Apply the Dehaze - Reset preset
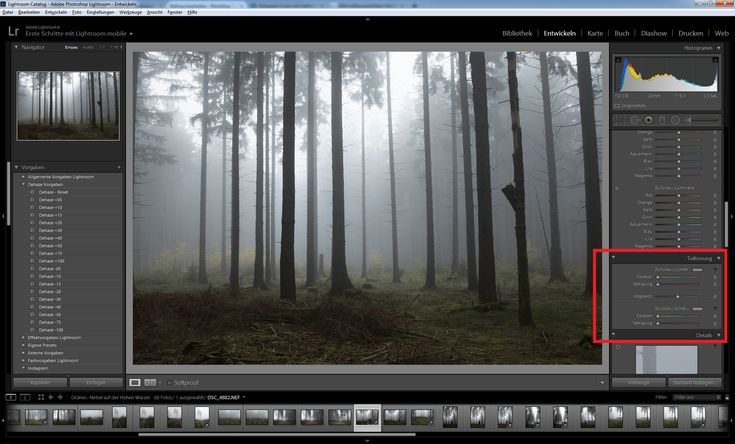This screenshot has width=735, height=444. [53, 192]
